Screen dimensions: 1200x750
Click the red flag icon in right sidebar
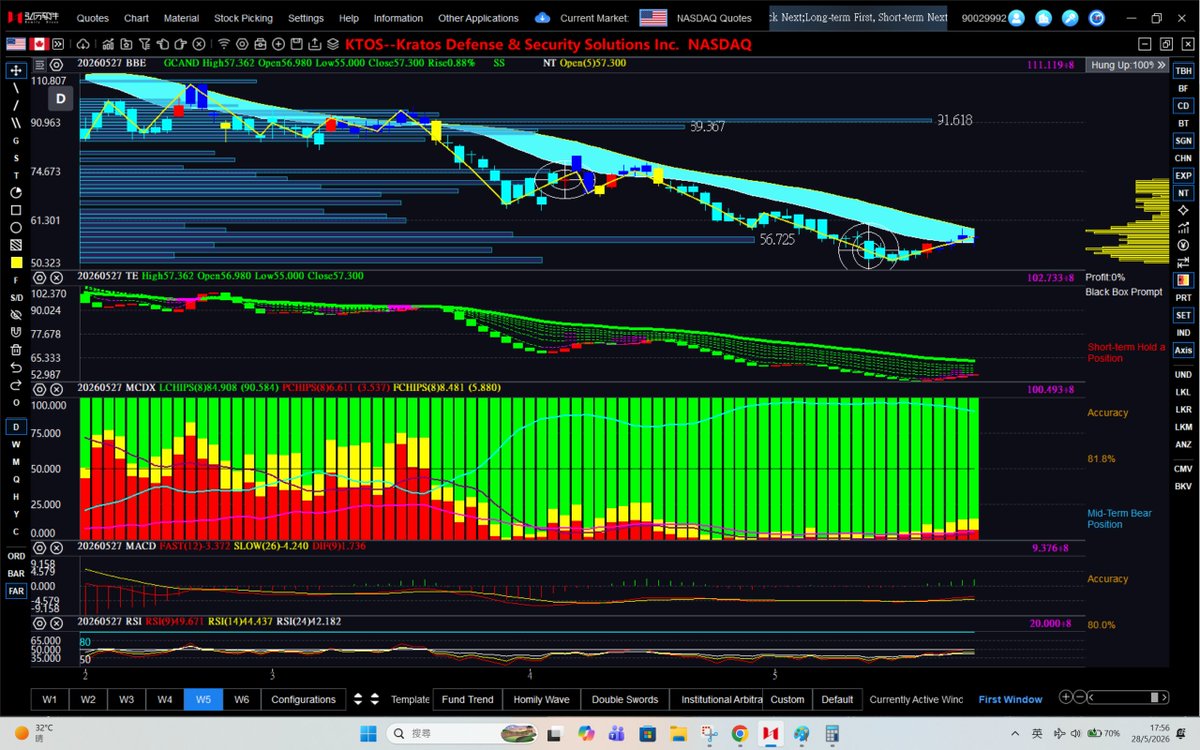(1183, 280)
